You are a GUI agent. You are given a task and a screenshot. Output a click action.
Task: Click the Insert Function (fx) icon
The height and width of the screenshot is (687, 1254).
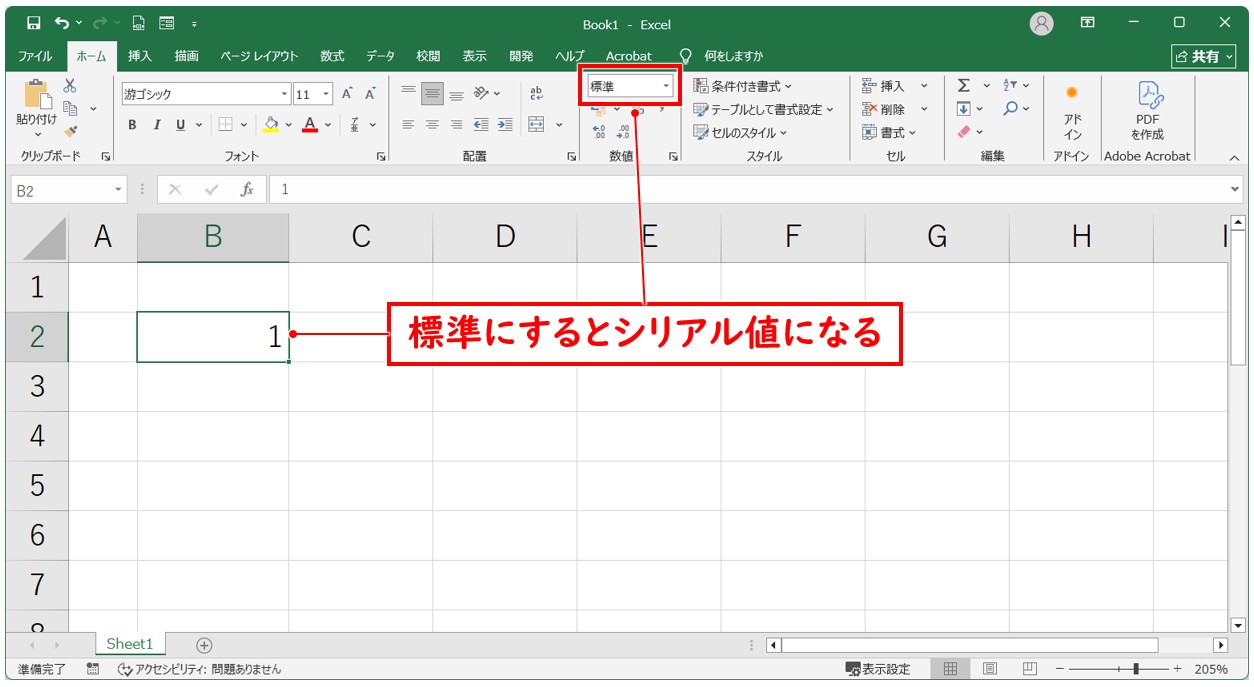click(246, 187)
